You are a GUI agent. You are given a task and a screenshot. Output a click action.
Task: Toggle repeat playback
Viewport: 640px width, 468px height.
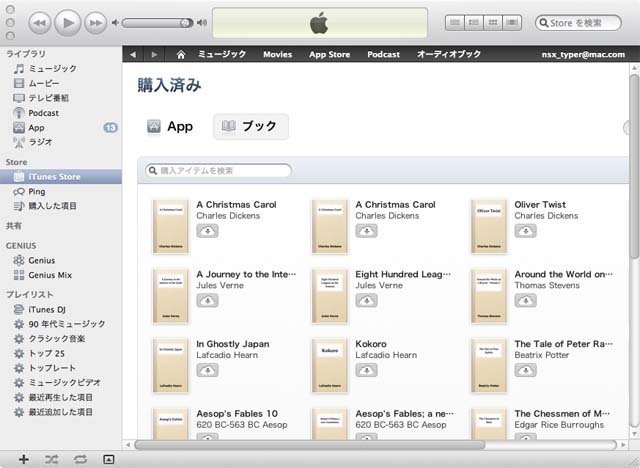pyautogui.click(x=80, y=459)
